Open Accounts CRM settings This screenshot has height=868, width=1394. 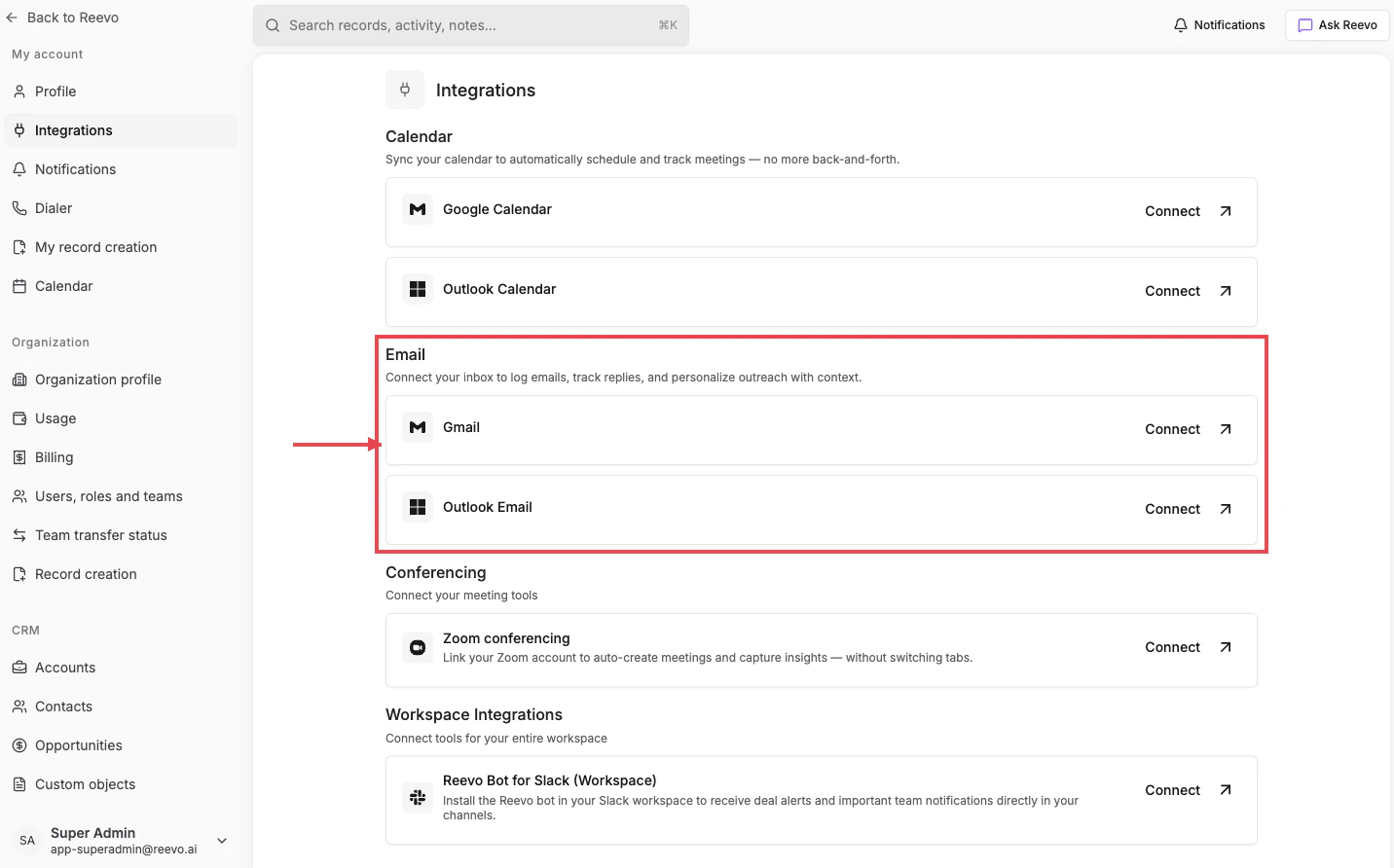(x=121, y=668)
